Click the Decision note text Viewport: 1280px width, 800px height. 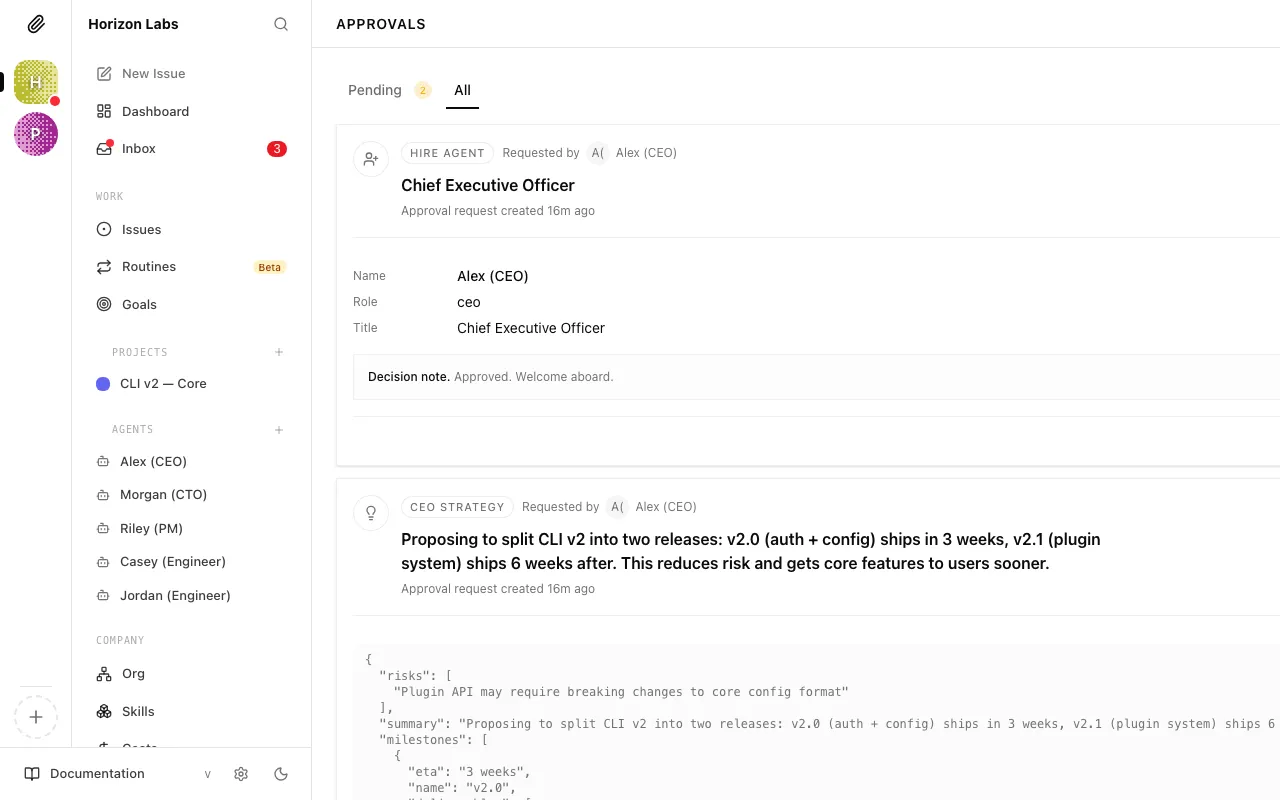pos(491,377)
